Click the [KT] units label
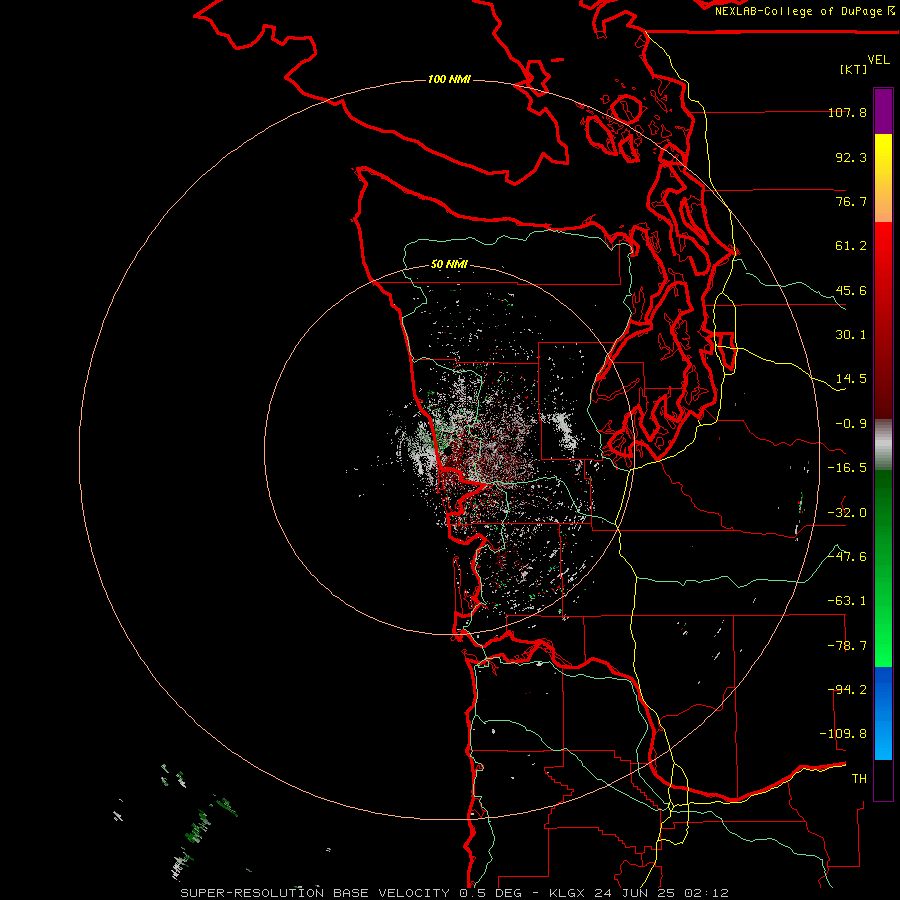Image resolution: width=900 pixels, height=900 pixels. [853, 69]
